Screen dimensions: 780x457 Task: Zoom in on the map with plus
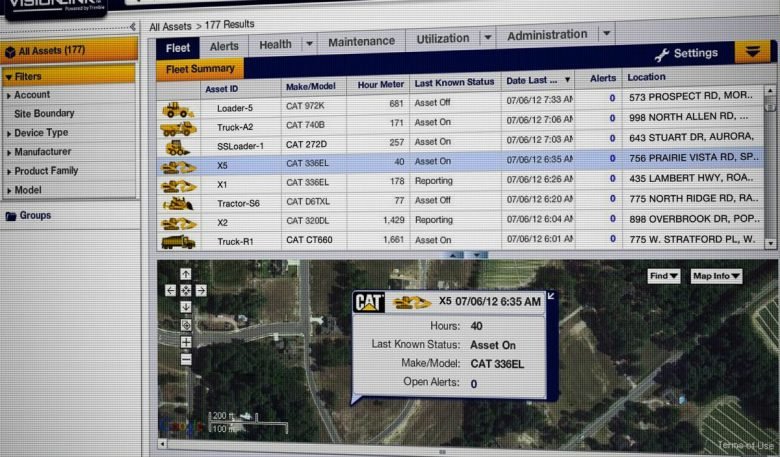click(x=186, y=342)
